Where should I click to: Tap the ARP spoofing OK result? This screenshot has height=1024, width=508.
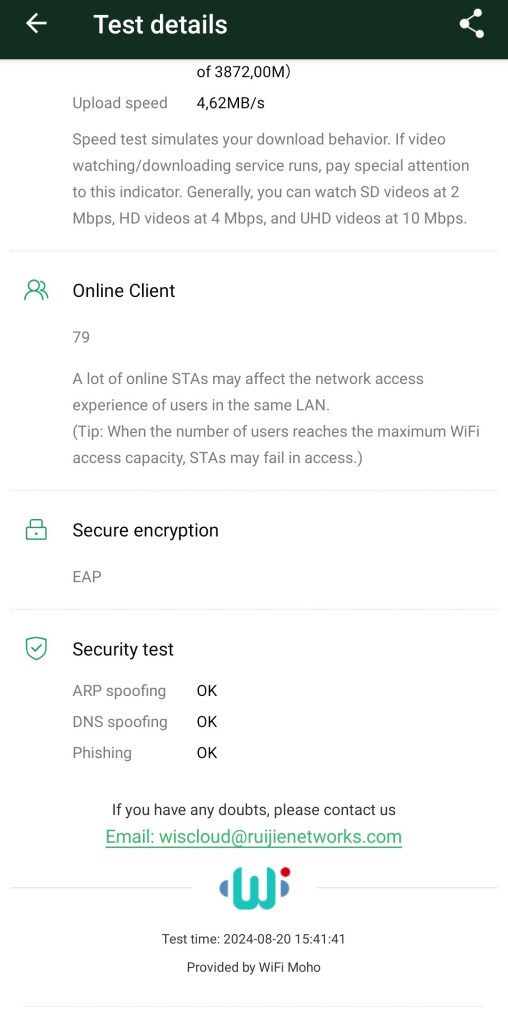click(206, 691)
